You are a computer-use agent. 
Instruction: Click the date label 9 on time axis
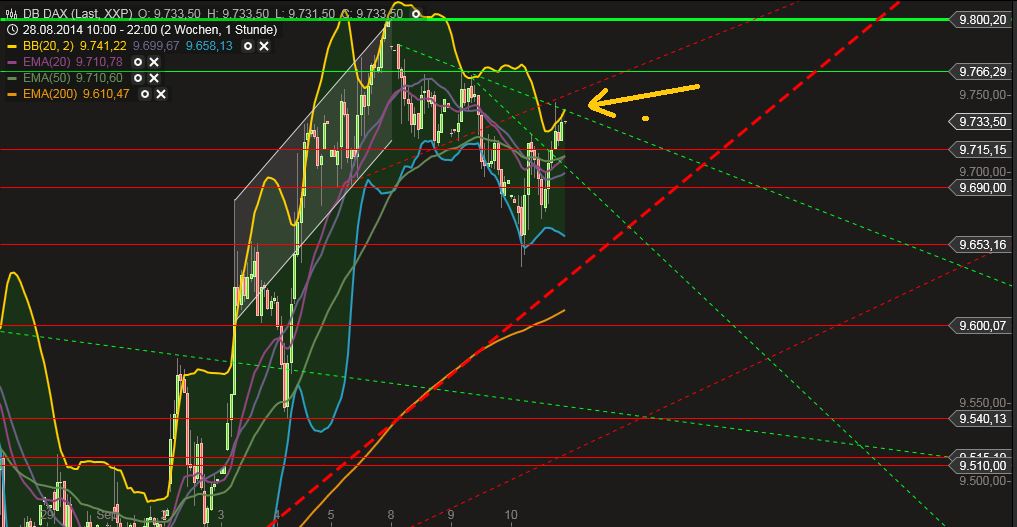point(451,515)
